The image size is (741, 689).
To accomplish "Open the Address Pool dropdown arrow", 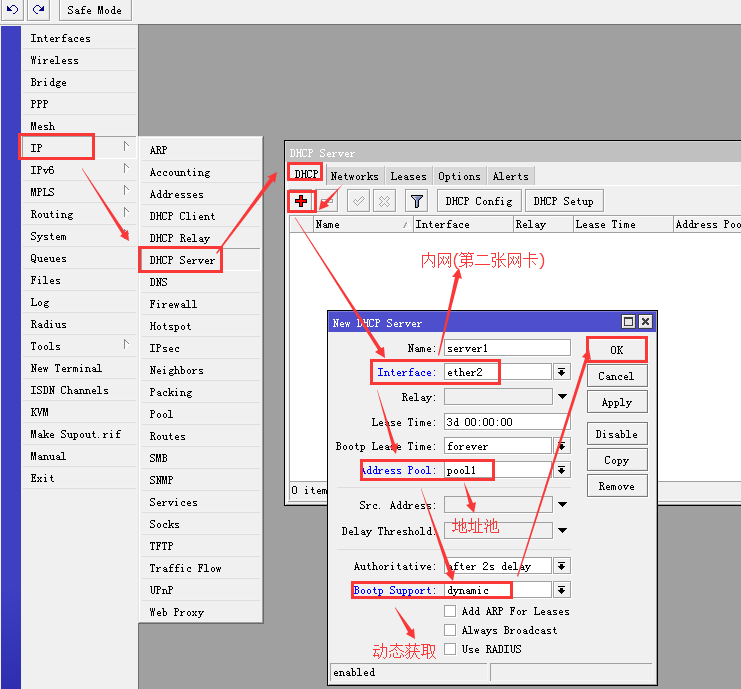I will coord(561,470).
